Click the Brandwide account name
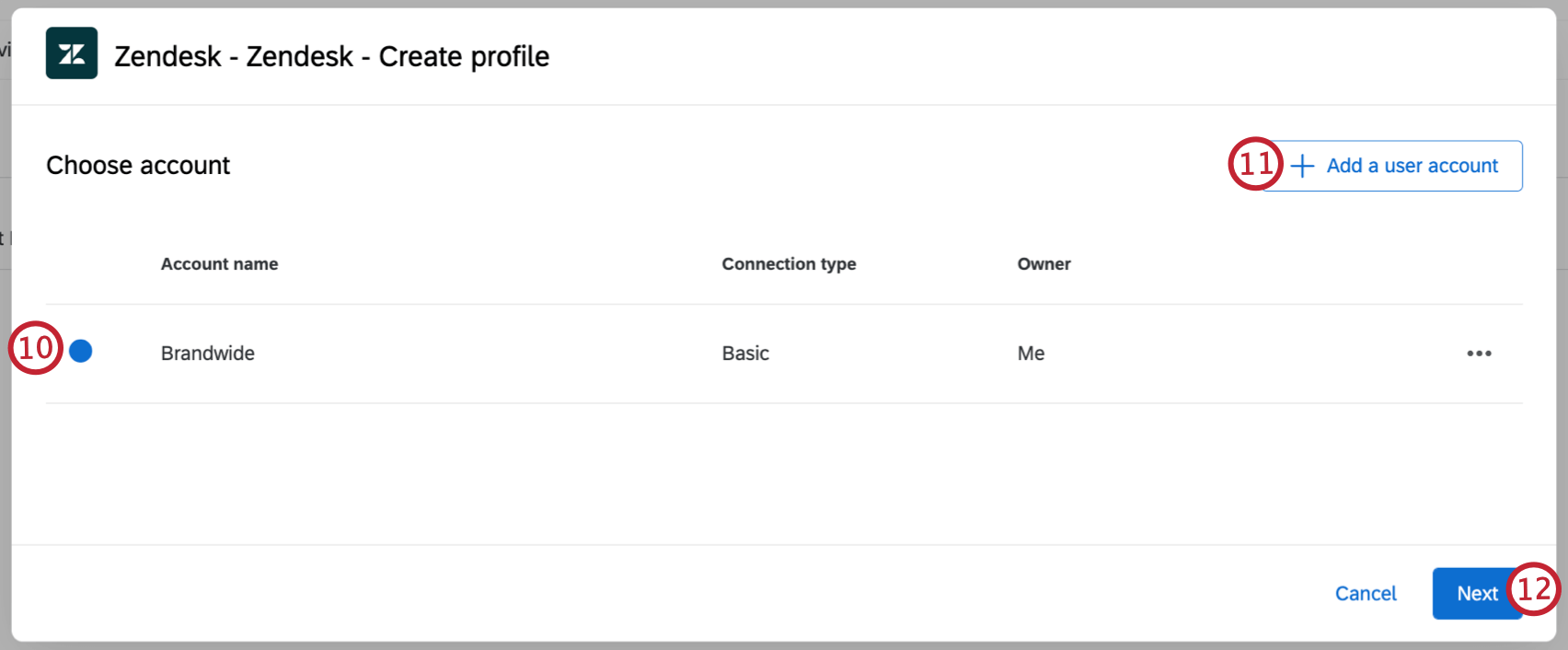Image resolution: width=1568 pixels, height=650 pixels. pos(208,354)
